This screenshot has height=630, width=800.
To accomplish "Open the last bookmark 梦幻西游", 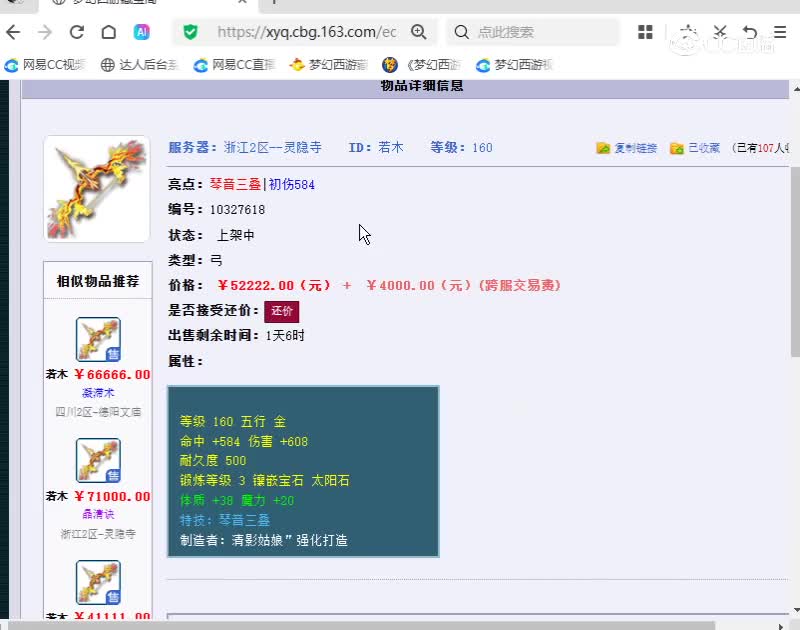I will pyautogui.click(x=514, y=65).
